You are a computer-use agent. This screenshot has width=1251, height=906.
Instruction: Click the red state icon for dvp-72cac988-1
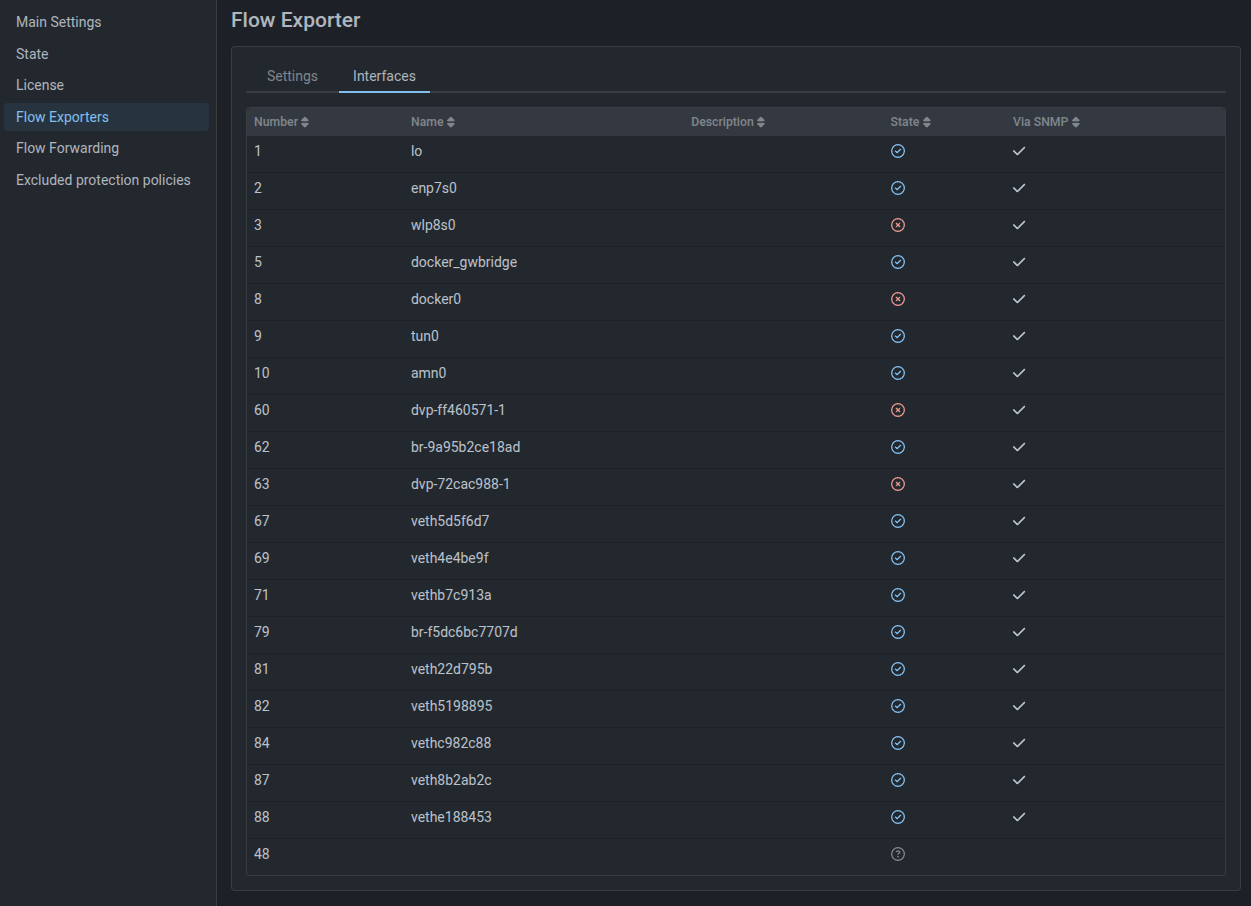pos(897,484)
